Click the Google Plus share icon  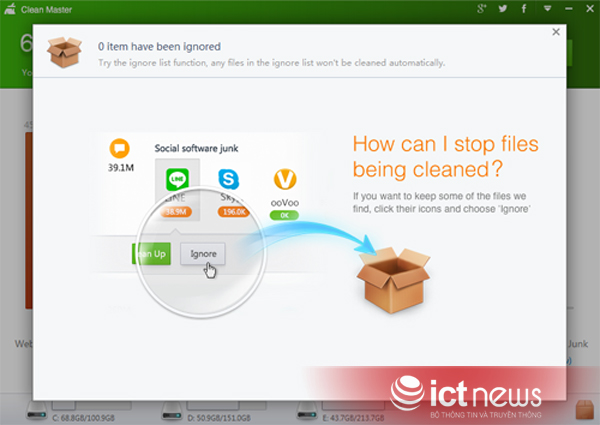coord(481,9)
